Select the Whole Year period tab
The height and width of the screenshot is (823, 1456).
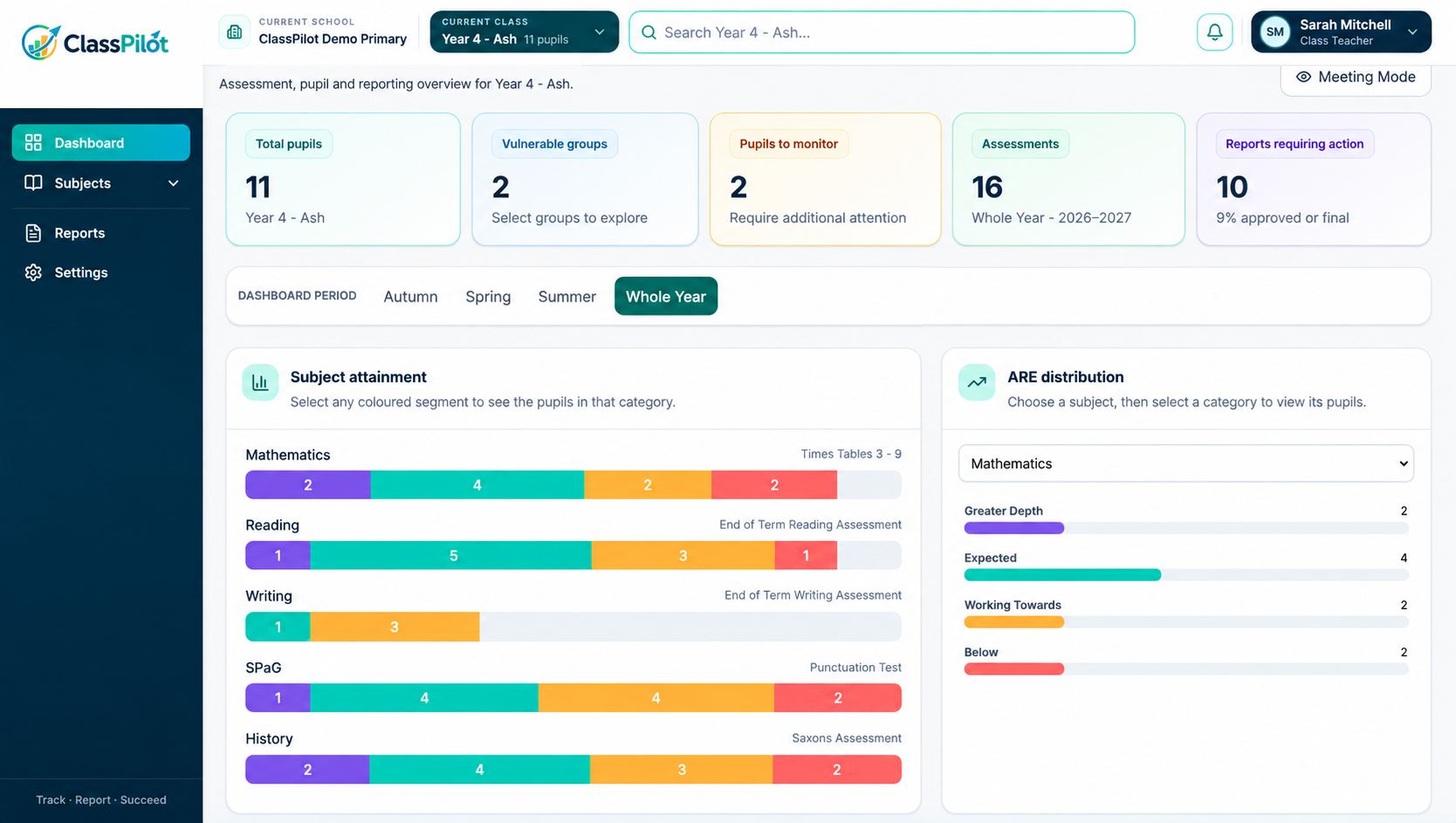click(666, 297)
